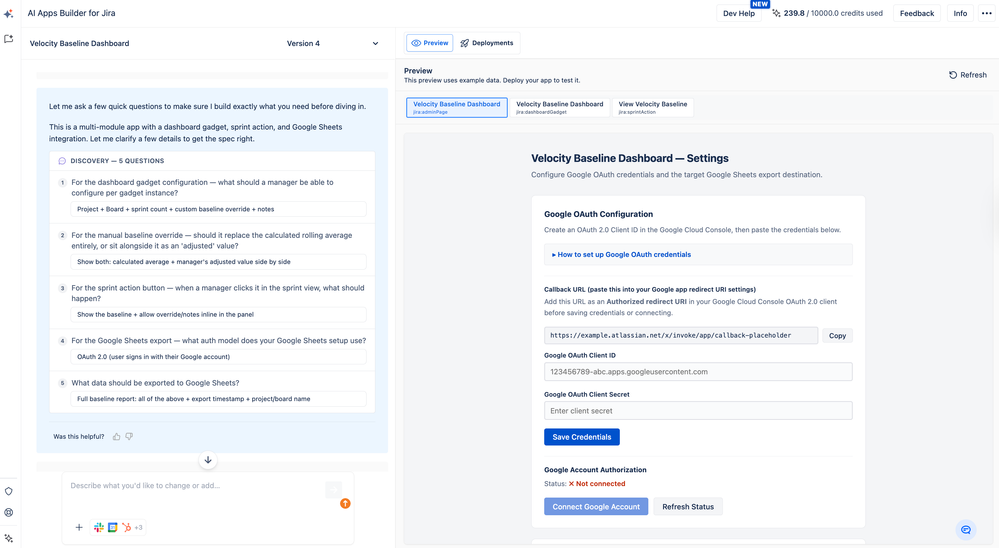The width and height of the screenshot is (999, 548).
Task: Give thumbs down to the response
Action: 129,436
